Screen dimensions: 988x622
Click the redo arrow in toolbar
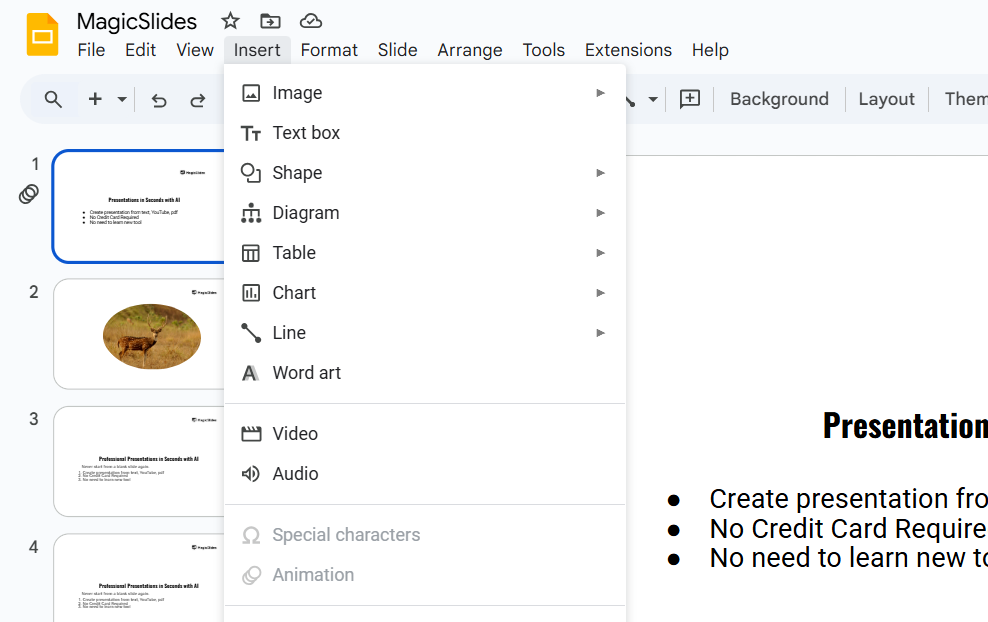(x=198, y=99)
